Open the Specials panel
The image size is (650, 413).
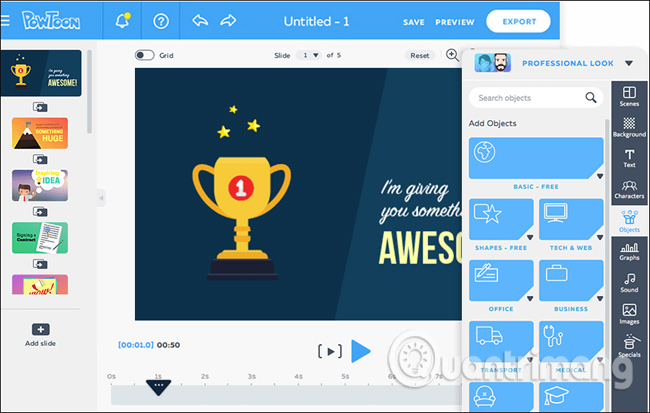tap(629, 346)
